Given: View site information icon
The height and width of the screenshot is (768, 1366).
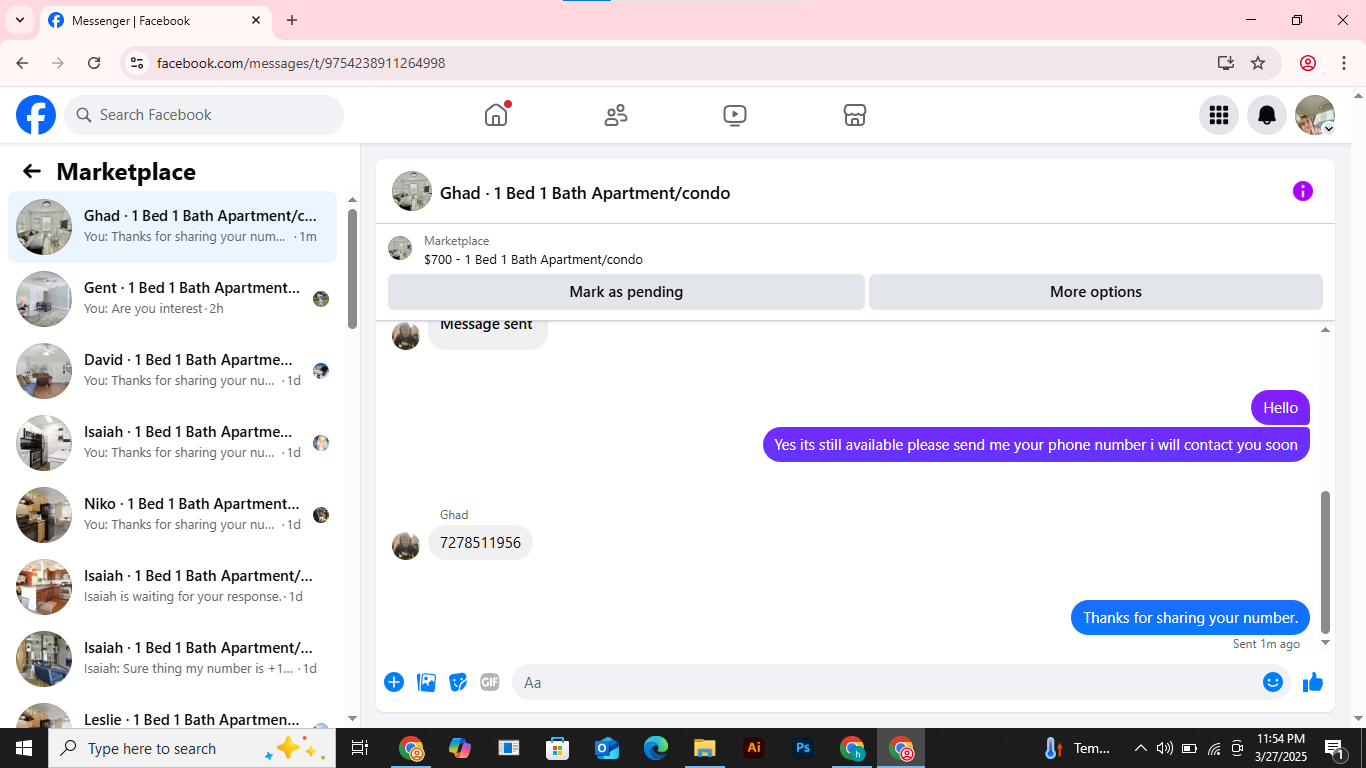Looking at the screenshot, I should (137, 63).
